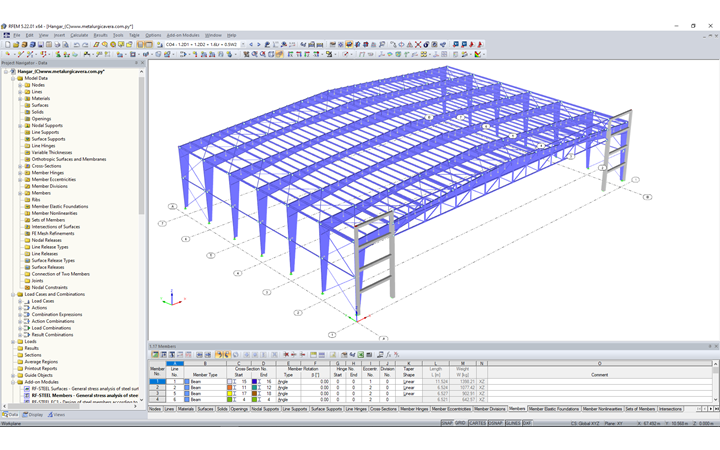Open the Add-on Modules menu

(183, 35)
